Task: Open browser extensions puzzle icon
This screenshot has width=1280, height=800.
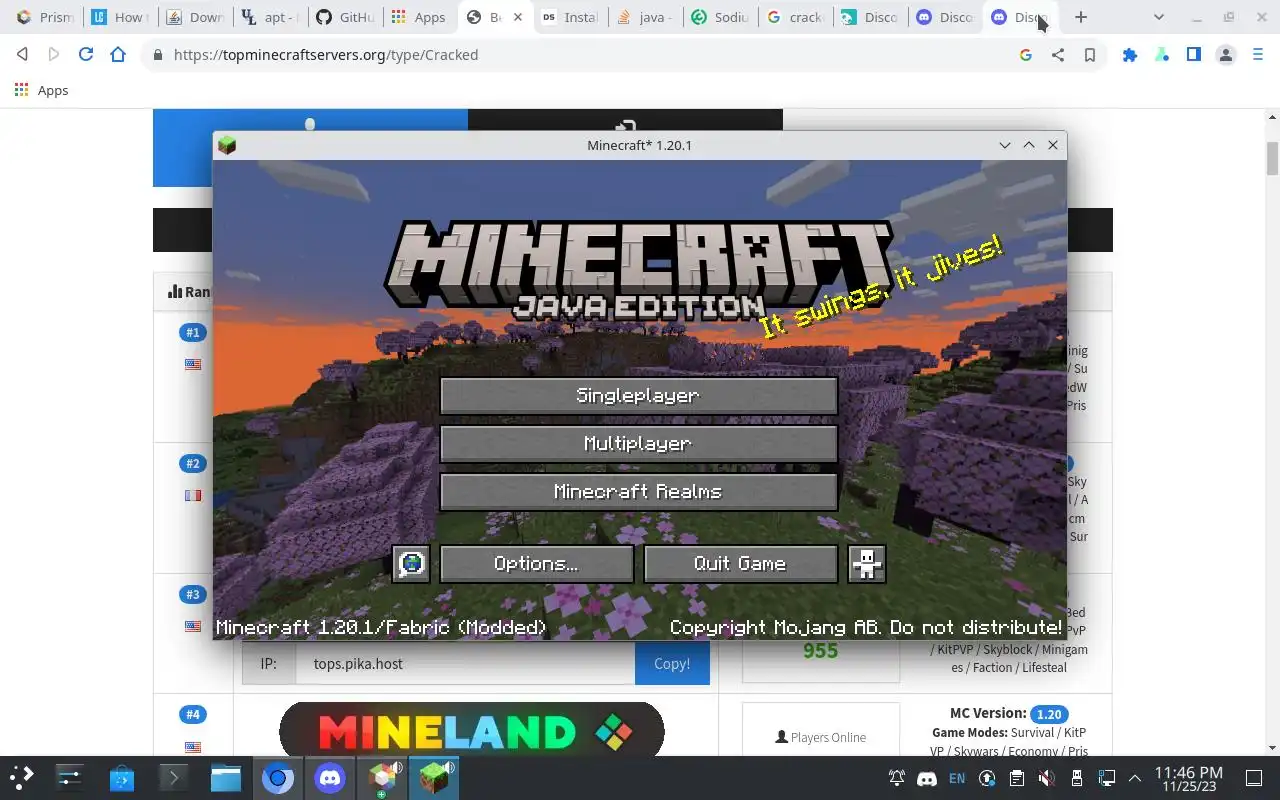Action: (x=1130, y=55)
